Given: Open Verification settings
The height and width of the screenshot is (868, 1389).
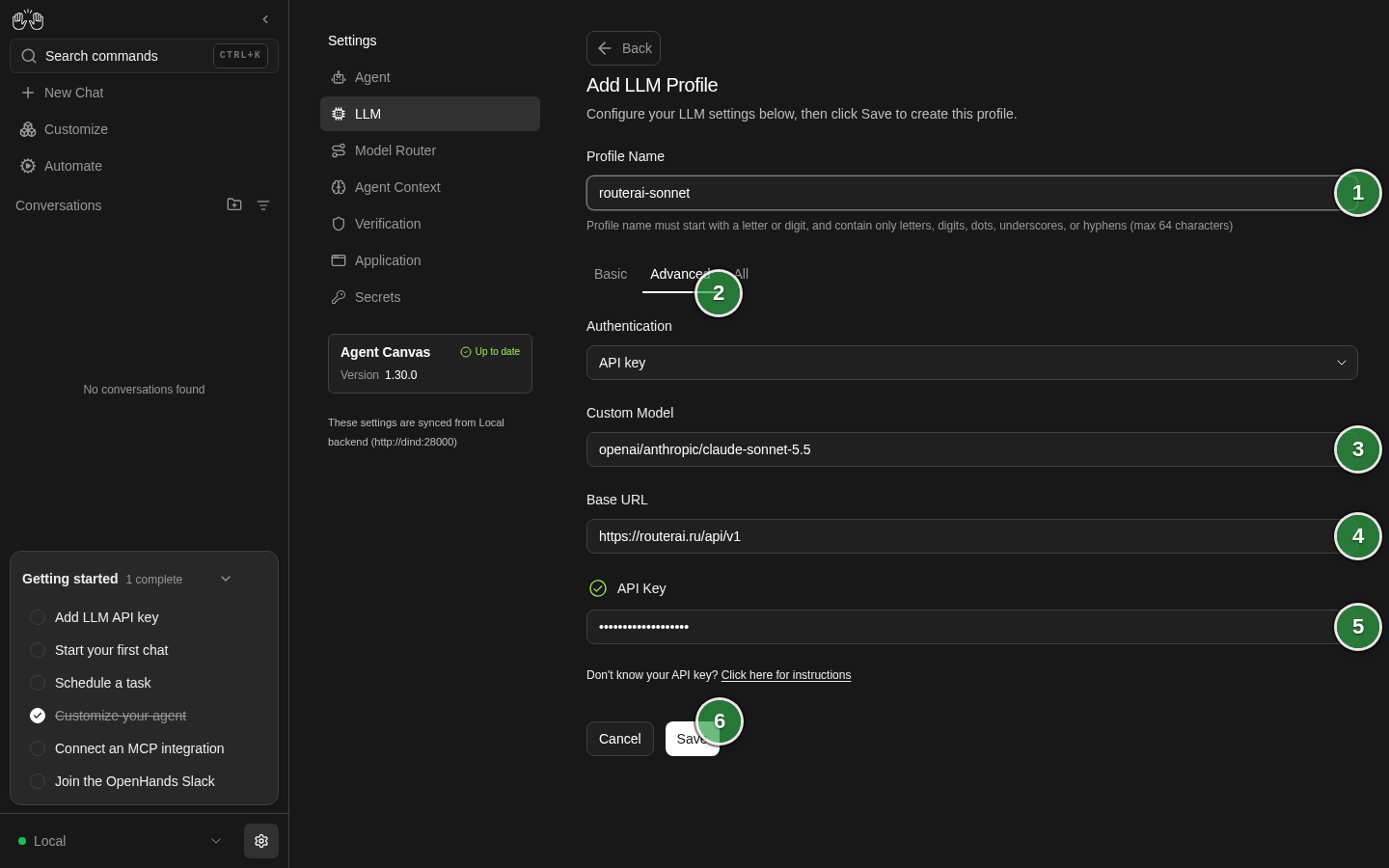Looking at the screenshot, I should [x=430, y=224].
